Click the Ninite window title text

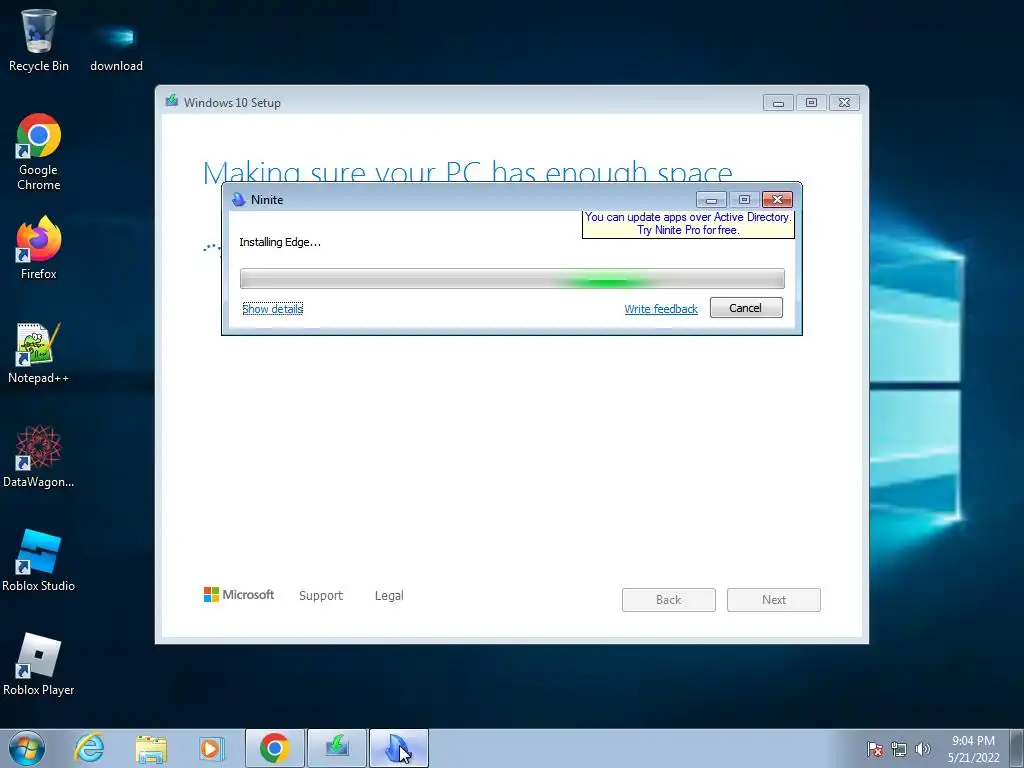pos(267,200)
